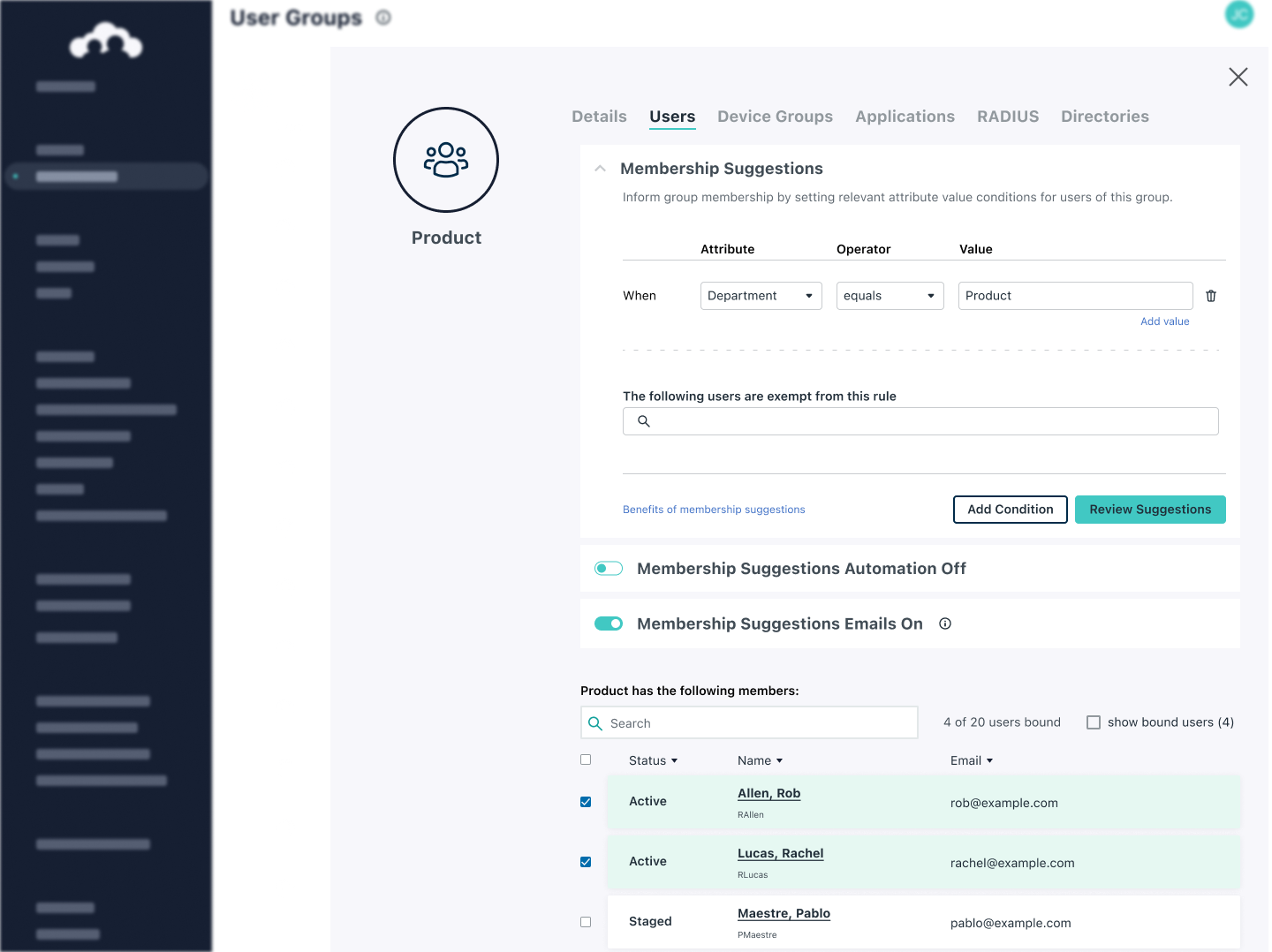The height and width of the screenshot is (952, 1272).
Task: Click the cloud logo in the sidebar
Action: [x=105, y=40]
